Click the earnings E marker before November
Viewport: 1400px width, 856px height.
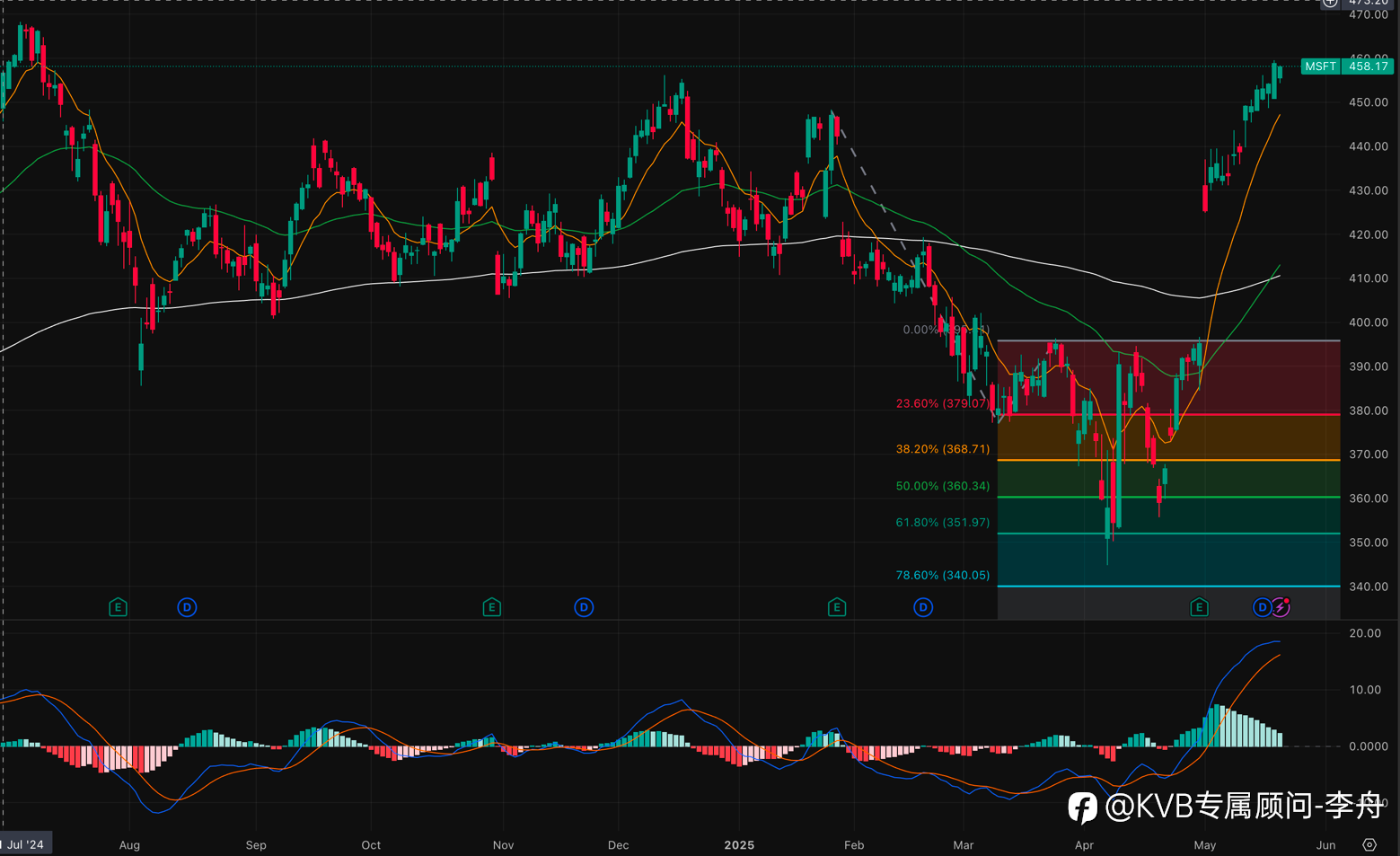point(491,607)
